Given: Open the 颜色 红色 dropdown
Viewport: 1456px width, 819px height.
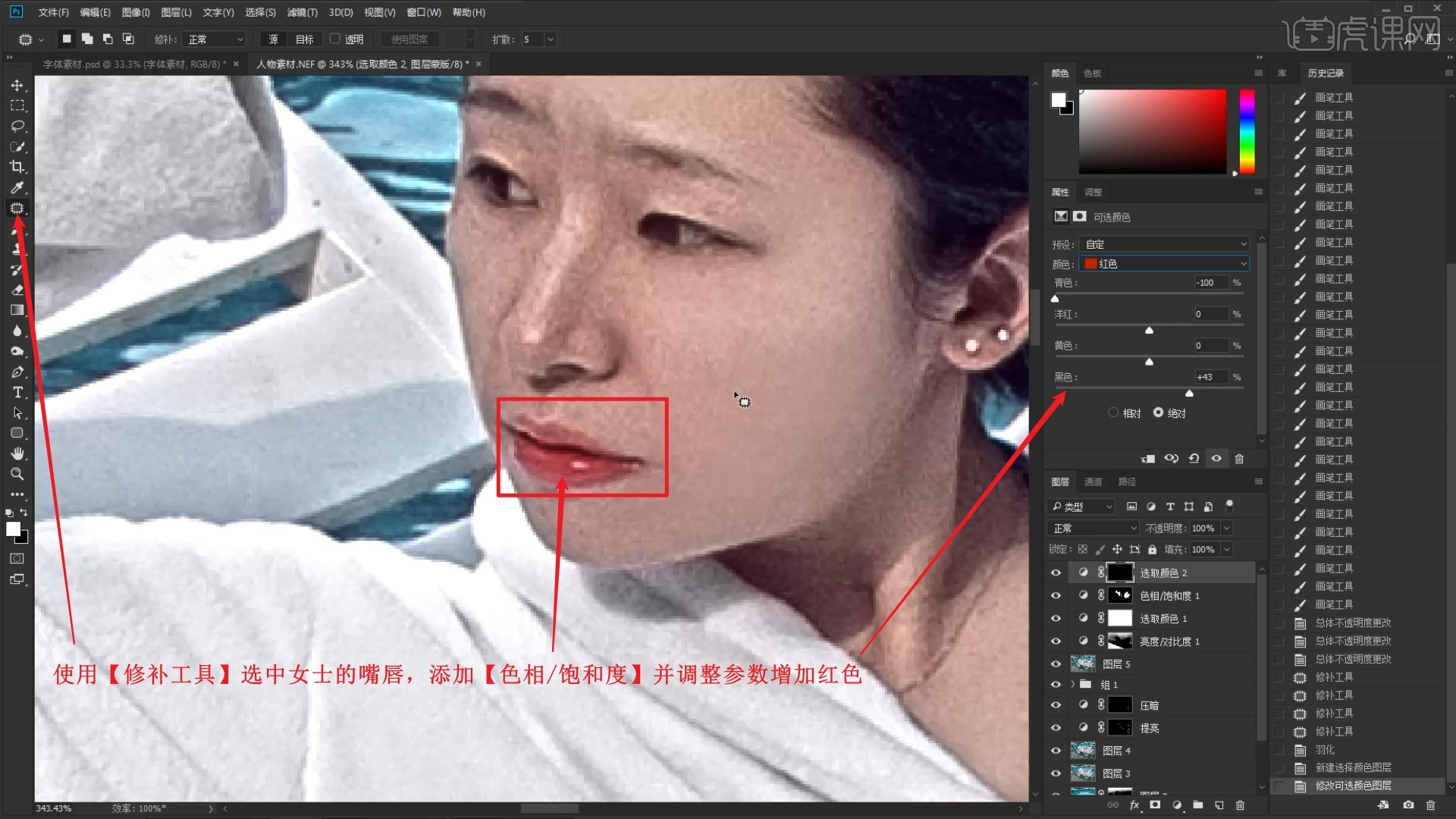Looking at the screenshot, I should coord(1164,263).
